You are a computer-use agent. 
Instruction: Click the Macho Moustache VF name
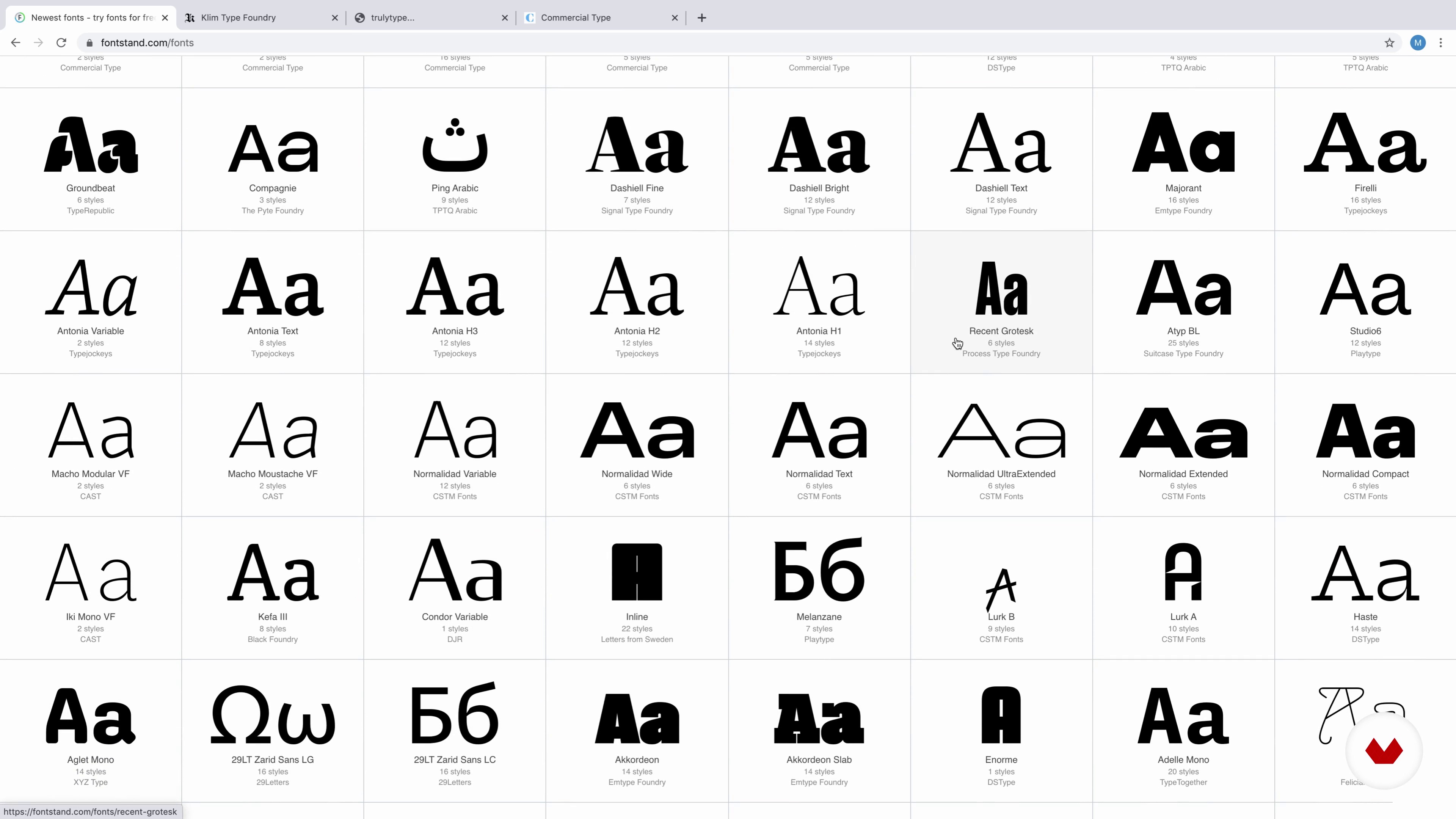click(x=273, y=474)
